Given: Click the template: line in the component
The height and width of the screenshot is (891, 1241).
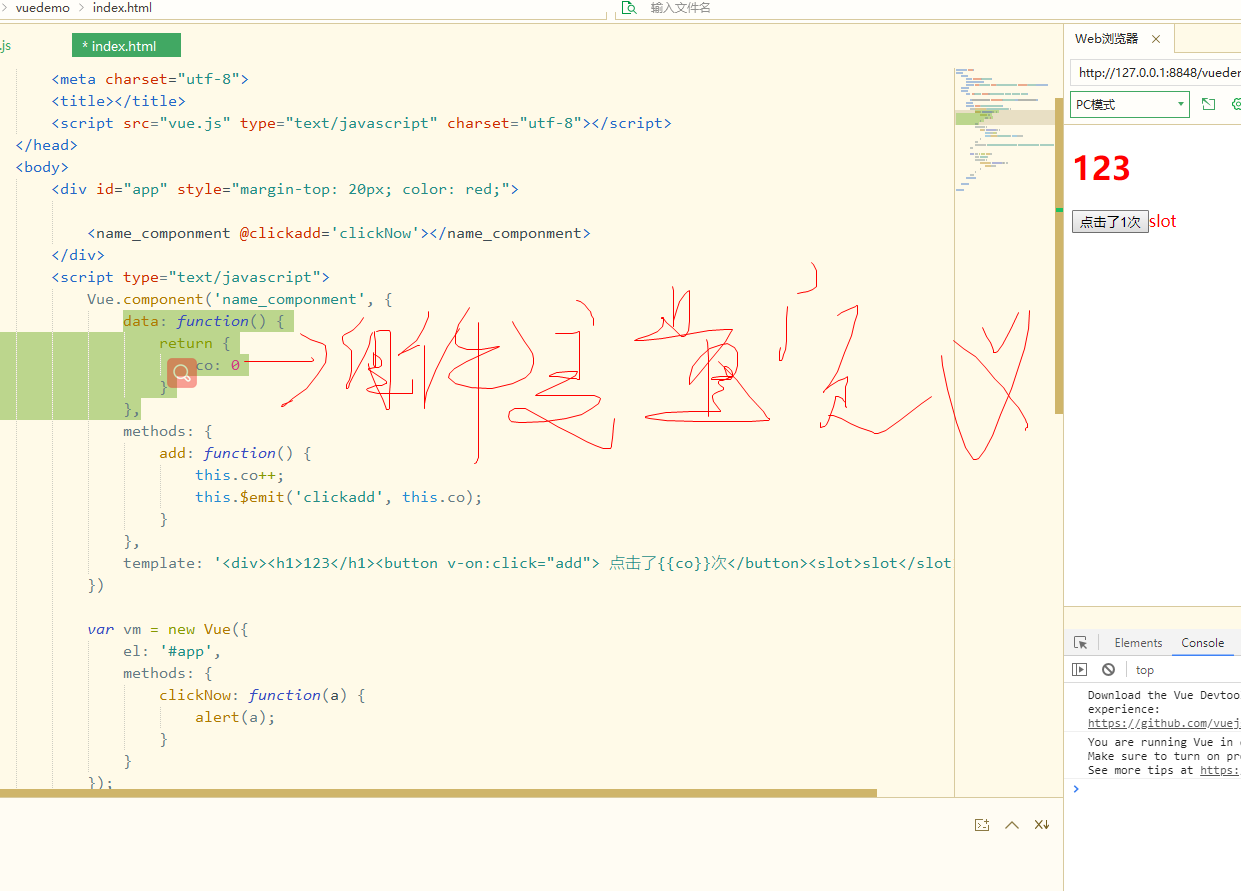Looking at the screenshot, I should [537, 563].
